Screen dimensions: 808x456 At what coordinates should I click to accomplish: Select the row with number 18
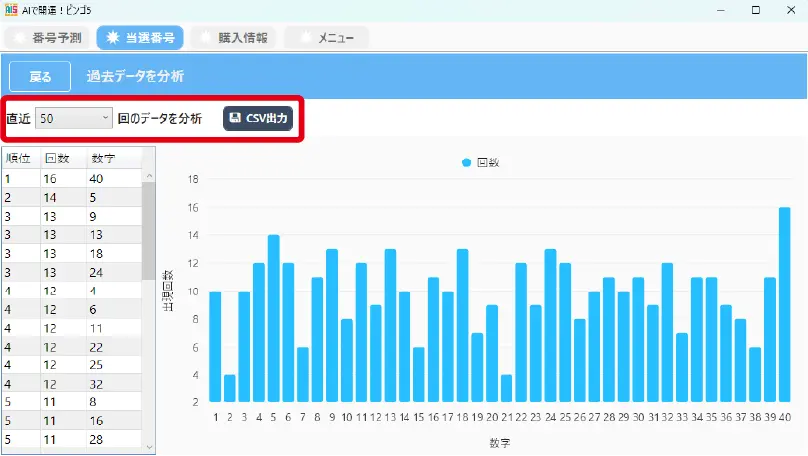72,254
